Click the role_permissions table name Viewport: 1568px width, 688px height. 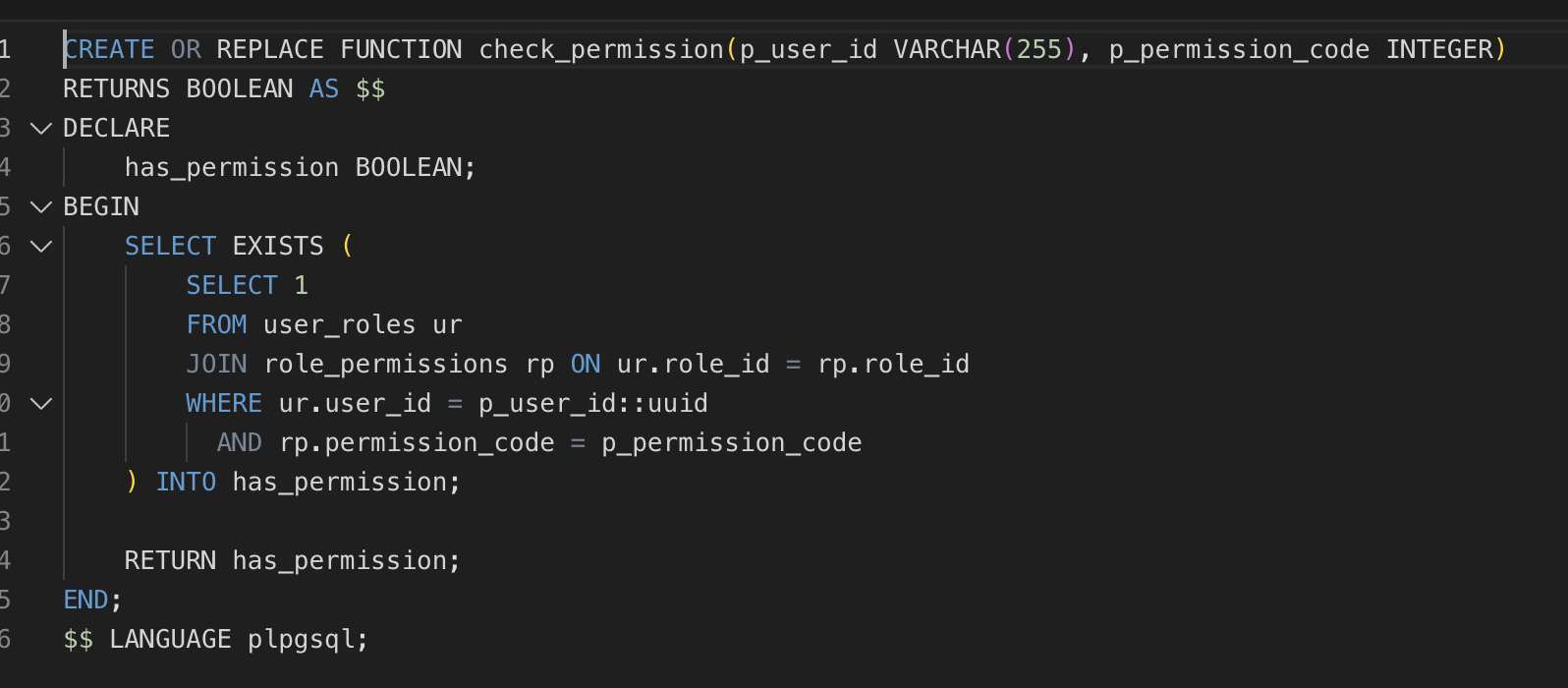tap(385, 365)
